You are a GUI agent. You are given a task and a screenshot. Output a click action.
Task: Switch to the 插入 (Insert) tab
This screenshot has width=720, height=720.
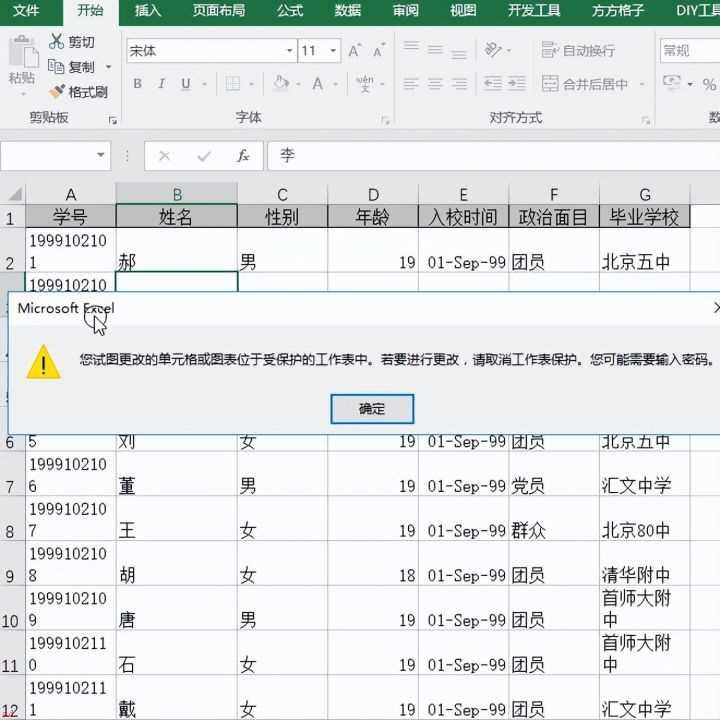coord(148,10)
